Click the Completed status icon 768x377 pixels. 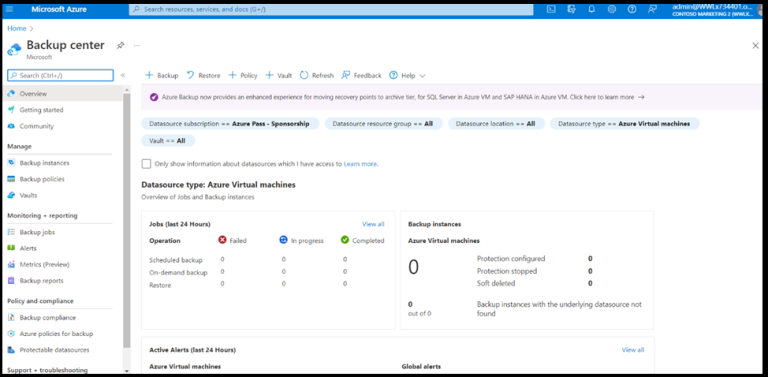click(x=345, y=240)
